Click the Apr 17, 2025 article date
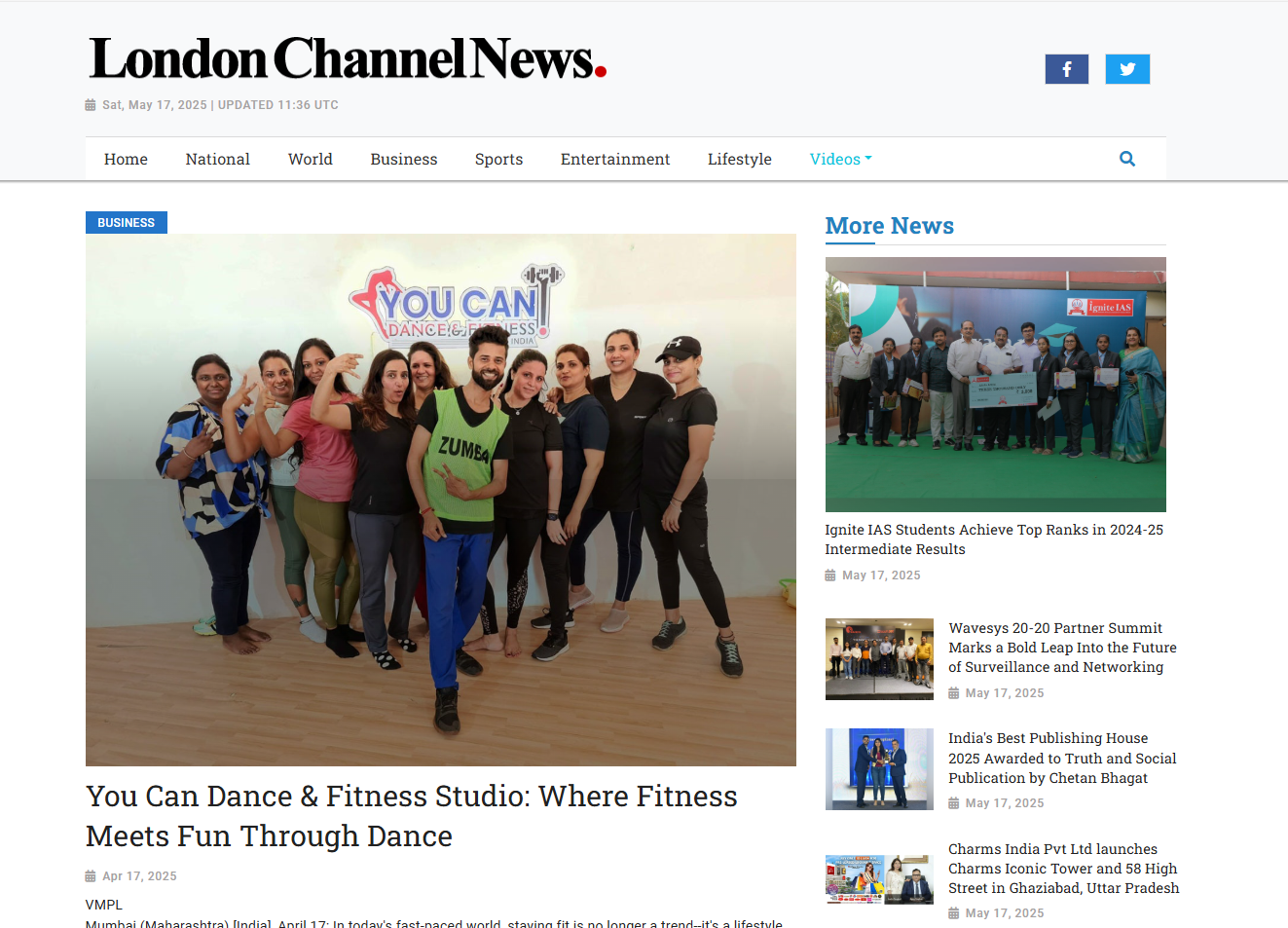The height and width of the screenshot is (928, 1288). coord(139,876)
